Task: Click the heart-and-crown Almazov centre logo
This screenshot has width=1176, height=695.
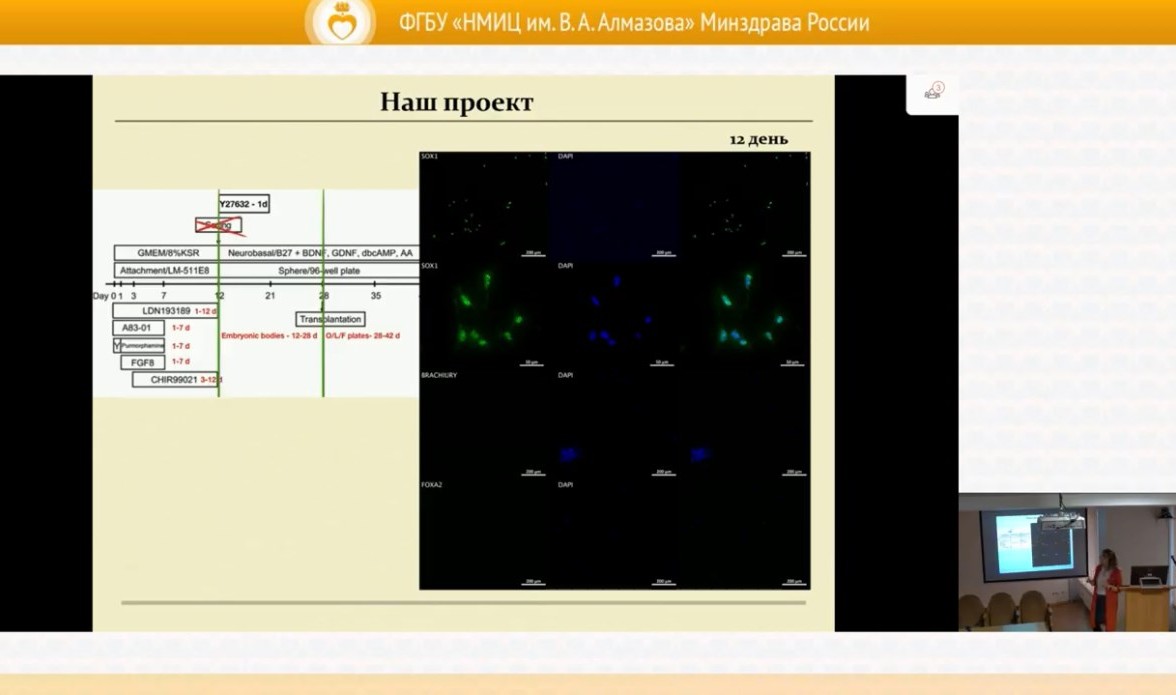Action: pos(341,23)
